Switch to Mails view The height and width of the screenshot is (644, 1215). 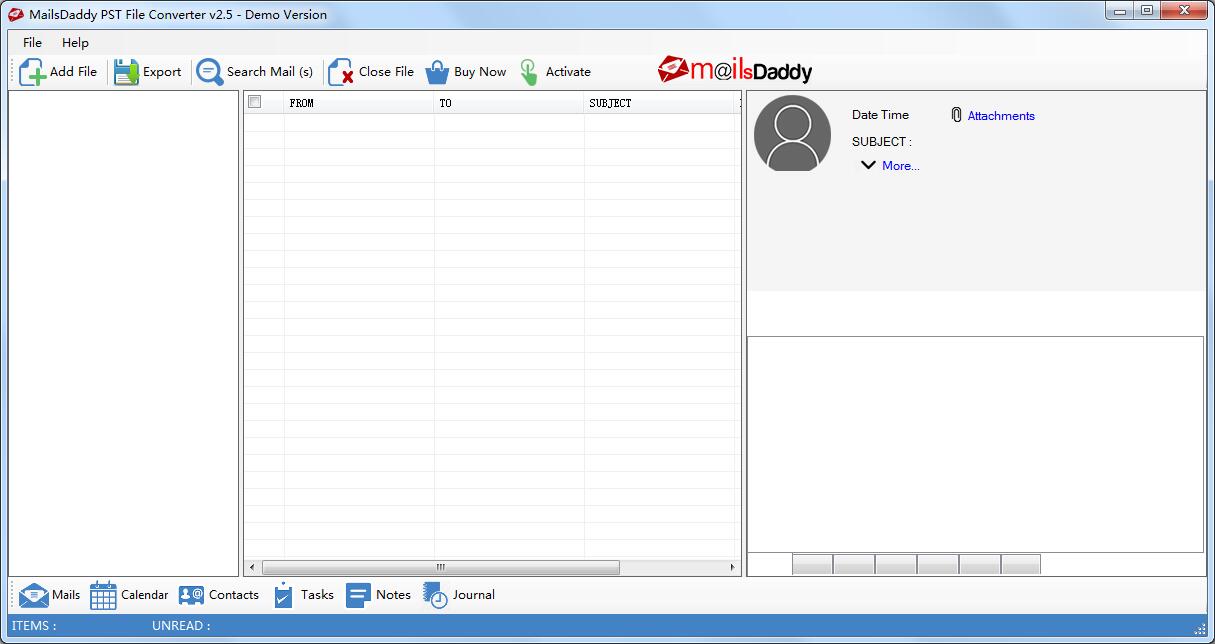[50, 595]
